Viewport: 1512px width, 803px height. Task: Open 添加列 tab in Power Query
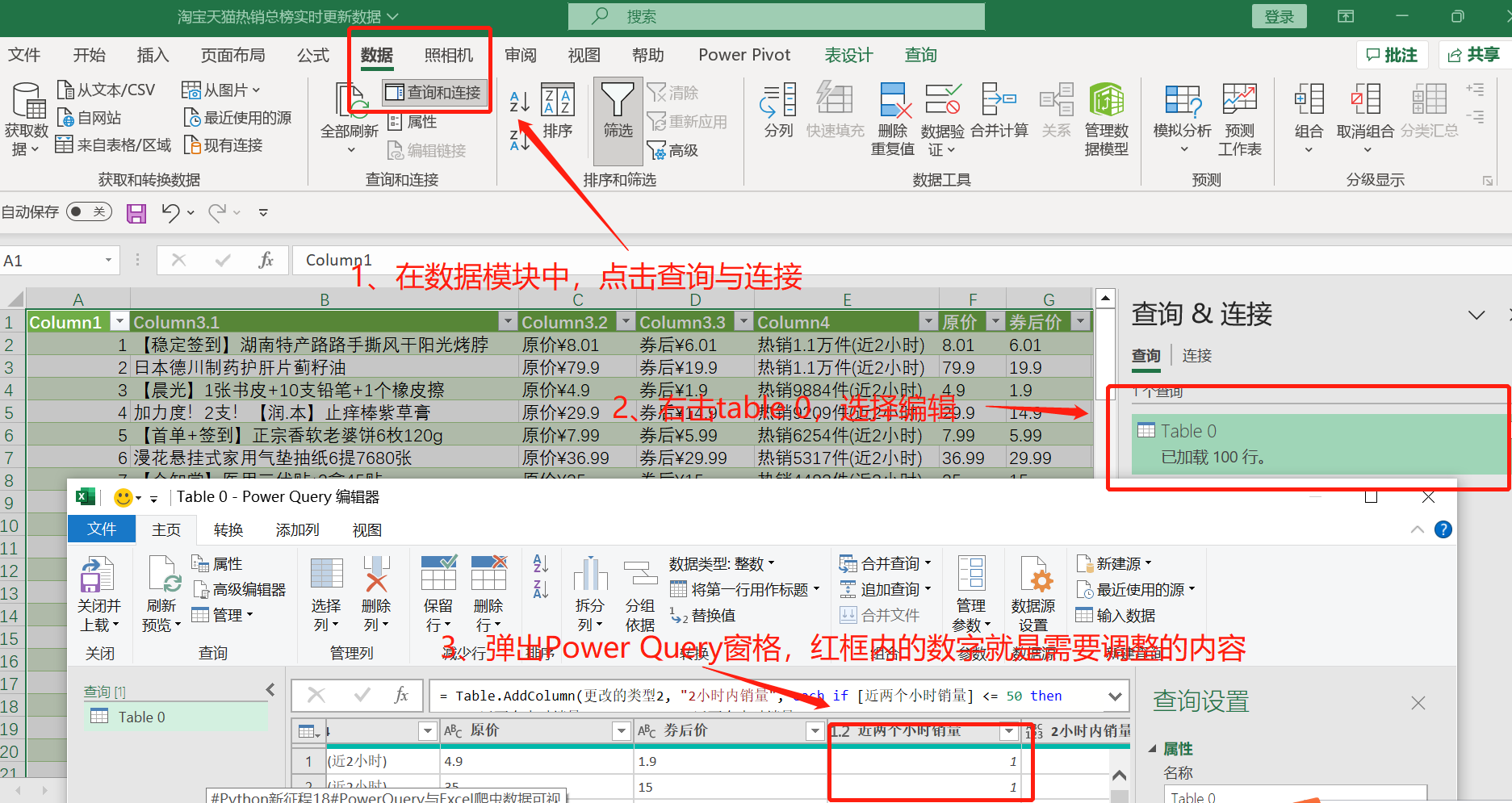click(x=298, y=530)
